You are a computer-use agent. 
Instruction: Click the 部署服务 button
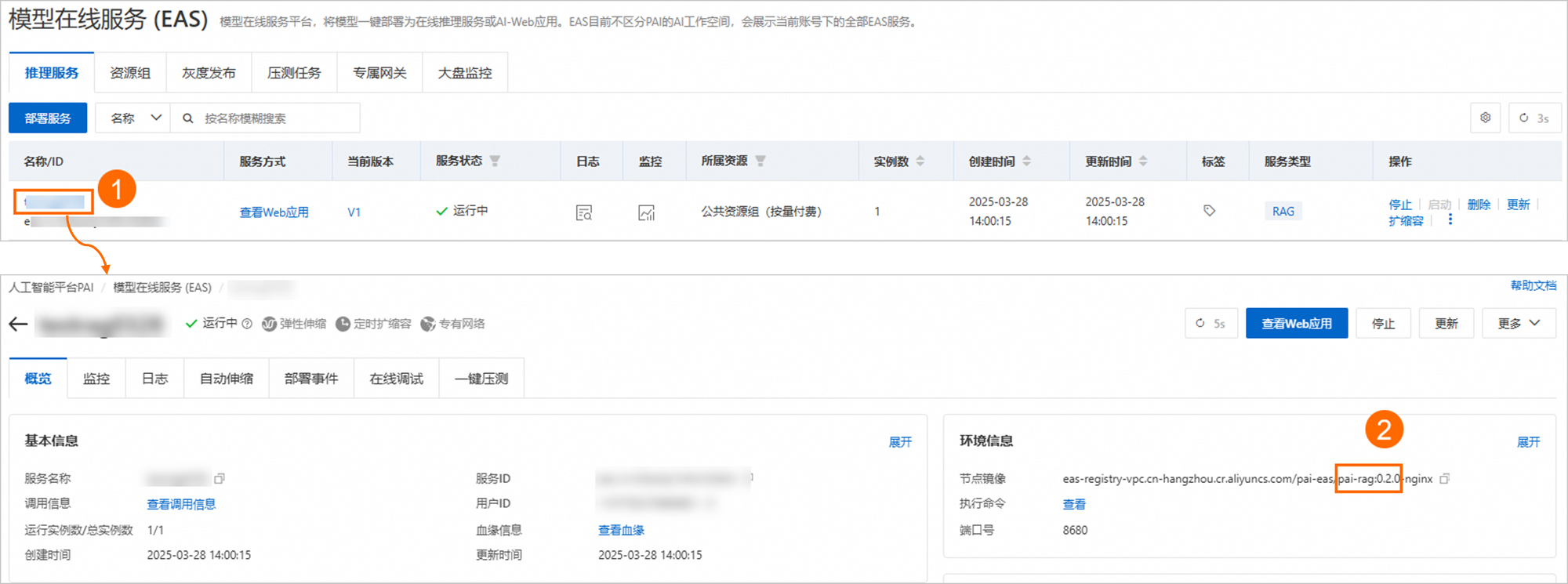click(x=48, y=118)
